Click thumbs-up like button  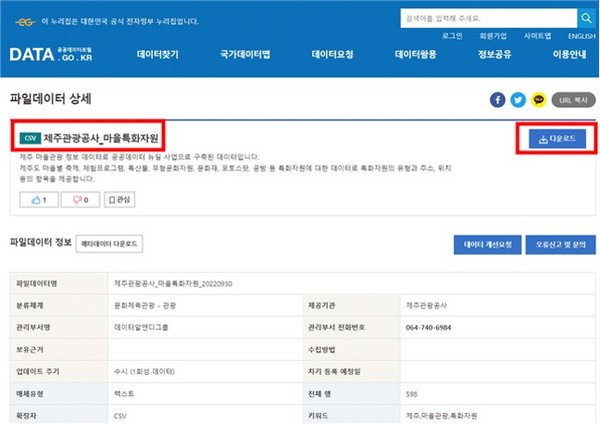pos(40,199)
